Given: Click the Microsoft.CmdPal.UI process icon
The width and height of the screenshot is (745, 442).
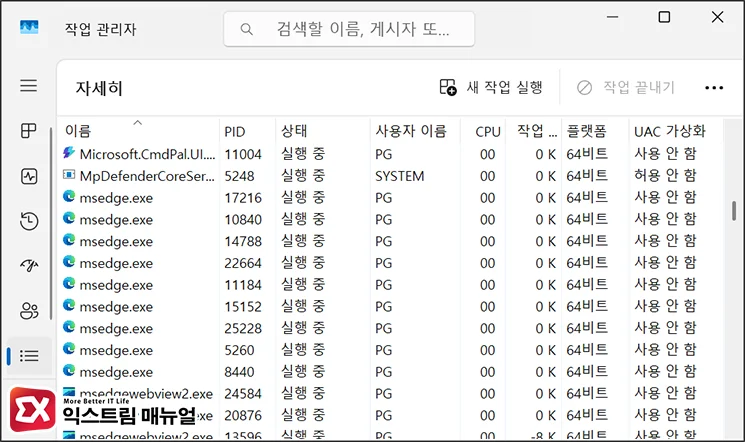Looking at the screenshot, I should [69, 153].
